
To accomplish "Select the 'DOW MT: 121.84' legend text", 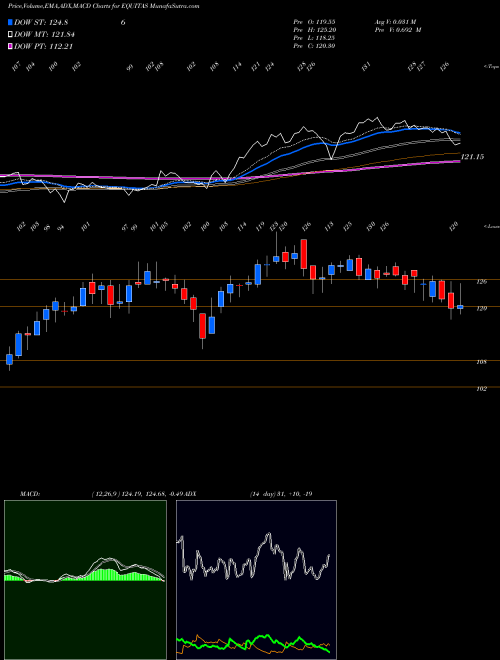I will pyautogui.click(x=44, y=35).
